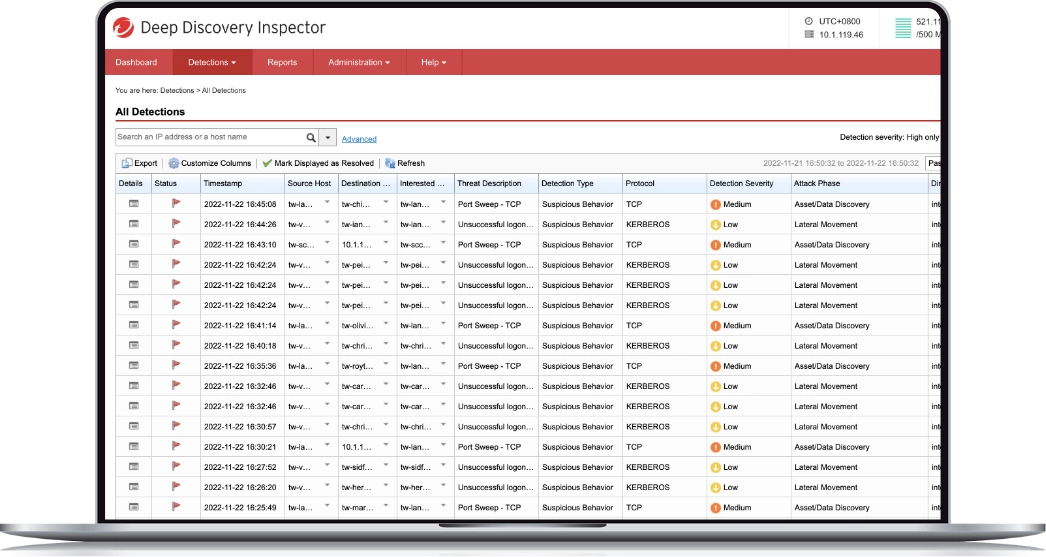
Task: Expand tw-olivi... destination dropdown arrow
Action: click(x=386, y=324)
